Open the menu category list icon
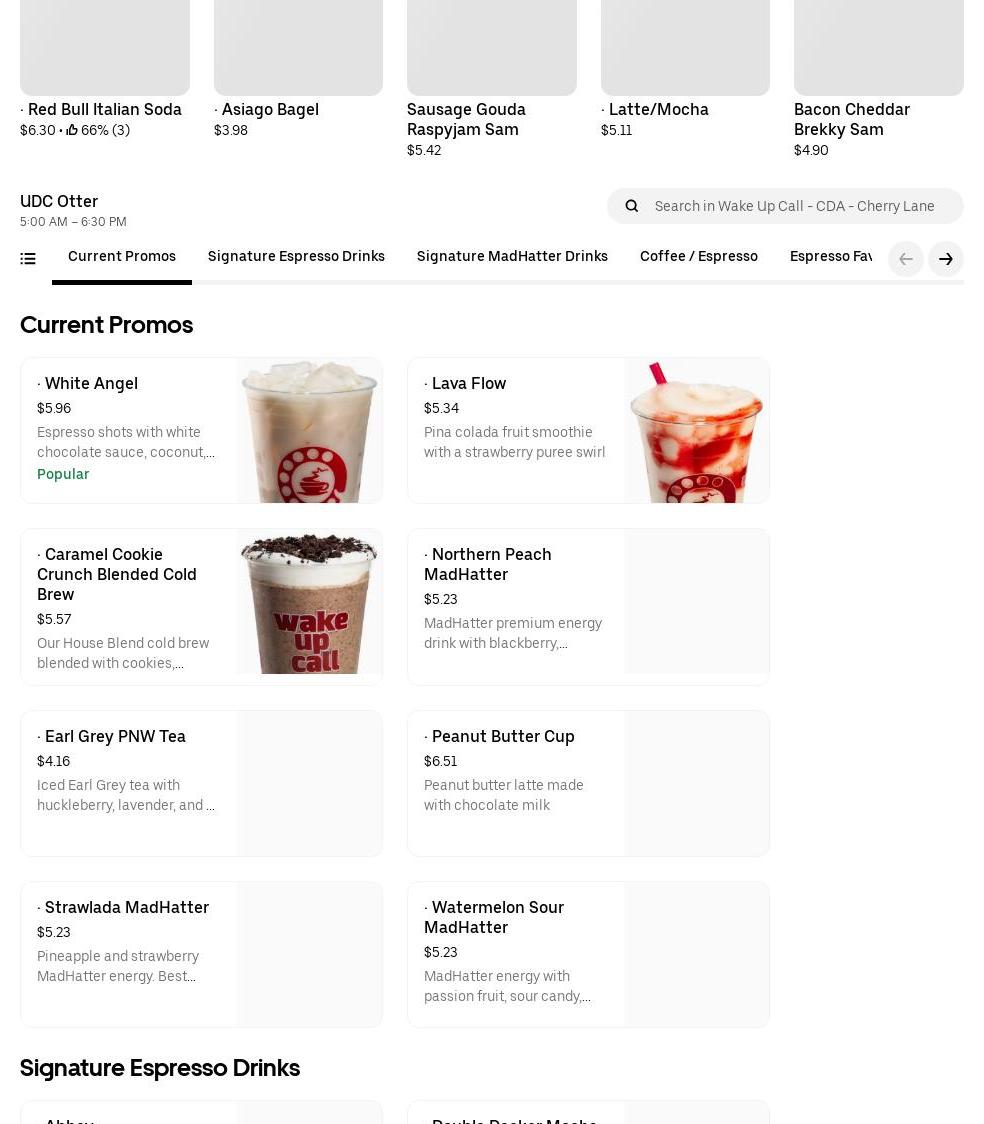 (x=28, y=259)
